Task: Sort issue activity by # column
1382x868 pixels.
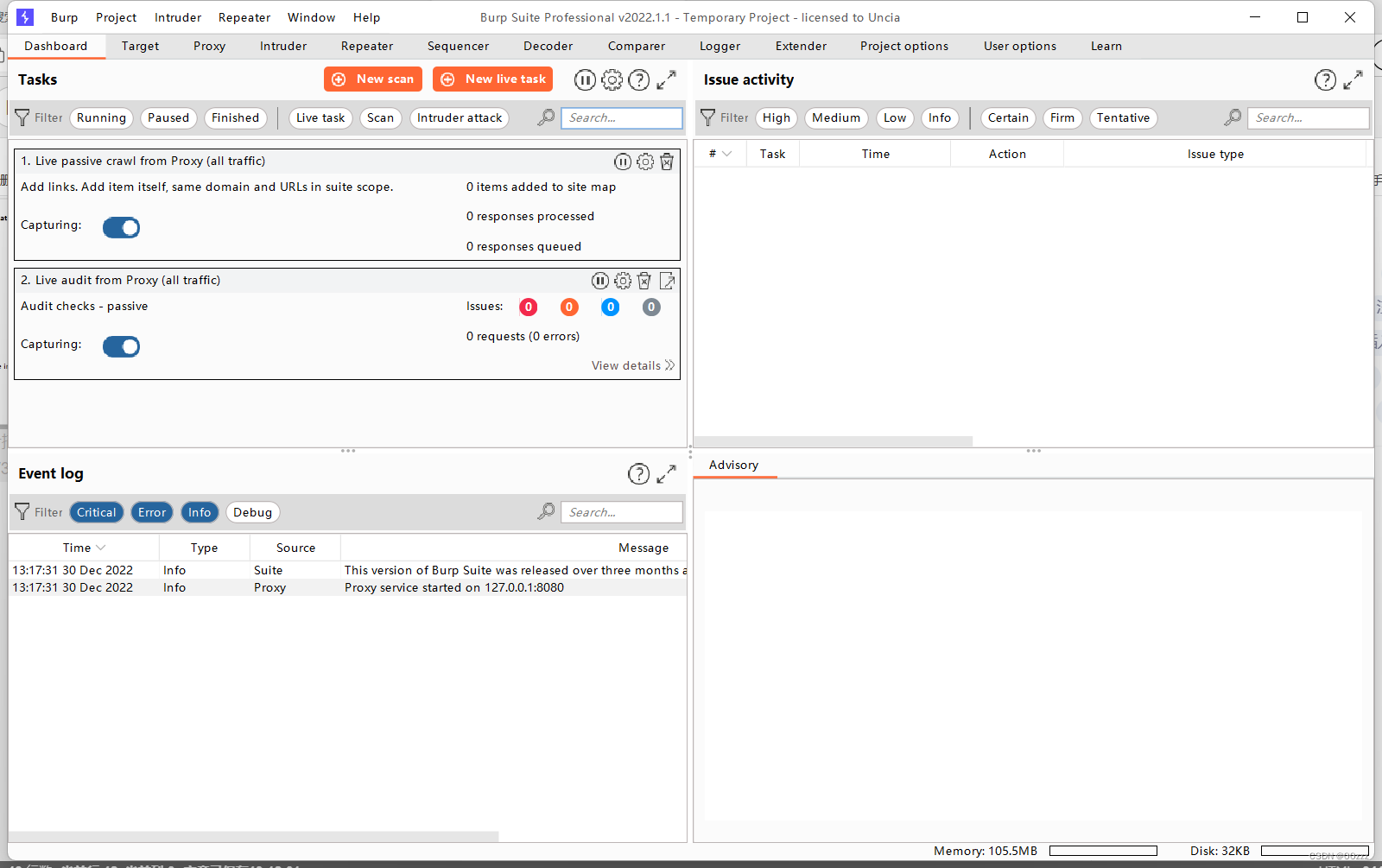Action: (720, 154)
